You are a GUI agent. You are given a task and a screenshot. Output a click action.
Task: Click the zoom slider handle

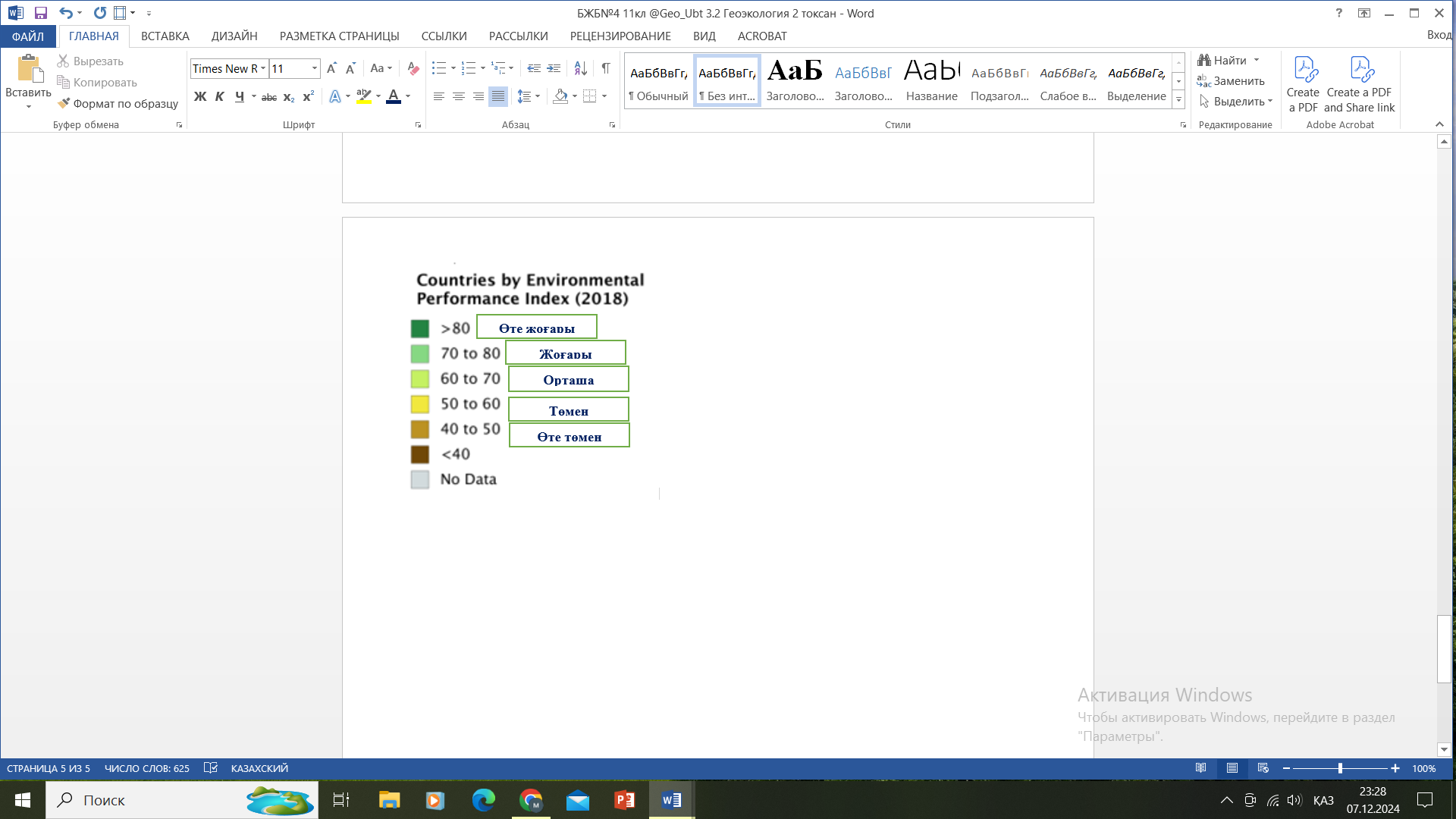[1340, 768]
